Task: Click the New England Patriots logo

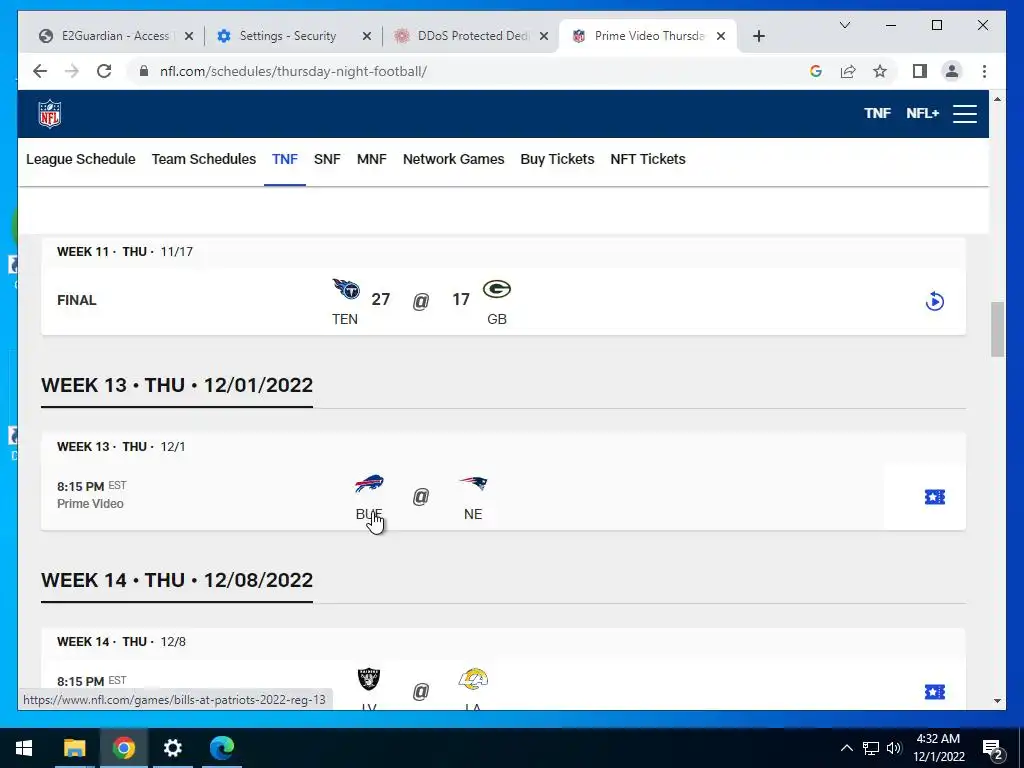Action: click(473, 484)
